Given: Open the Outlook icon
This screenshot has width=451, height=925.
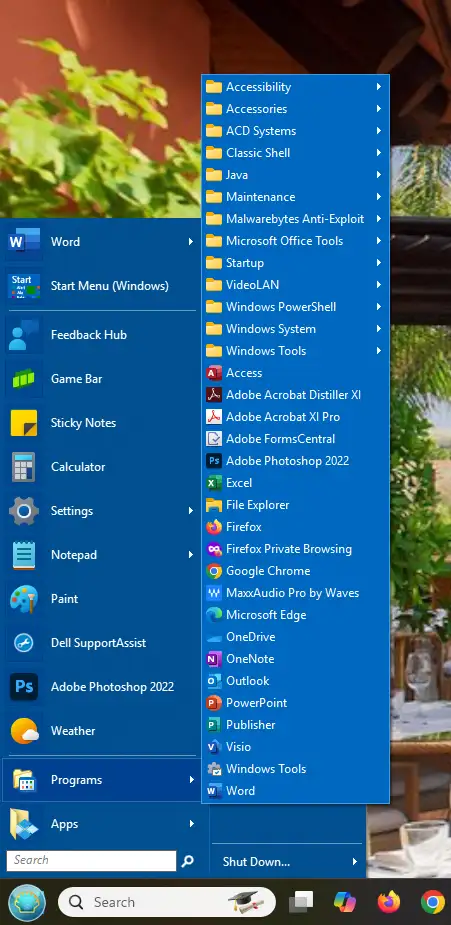Looking at the screenshot, I should click(214, 681).
